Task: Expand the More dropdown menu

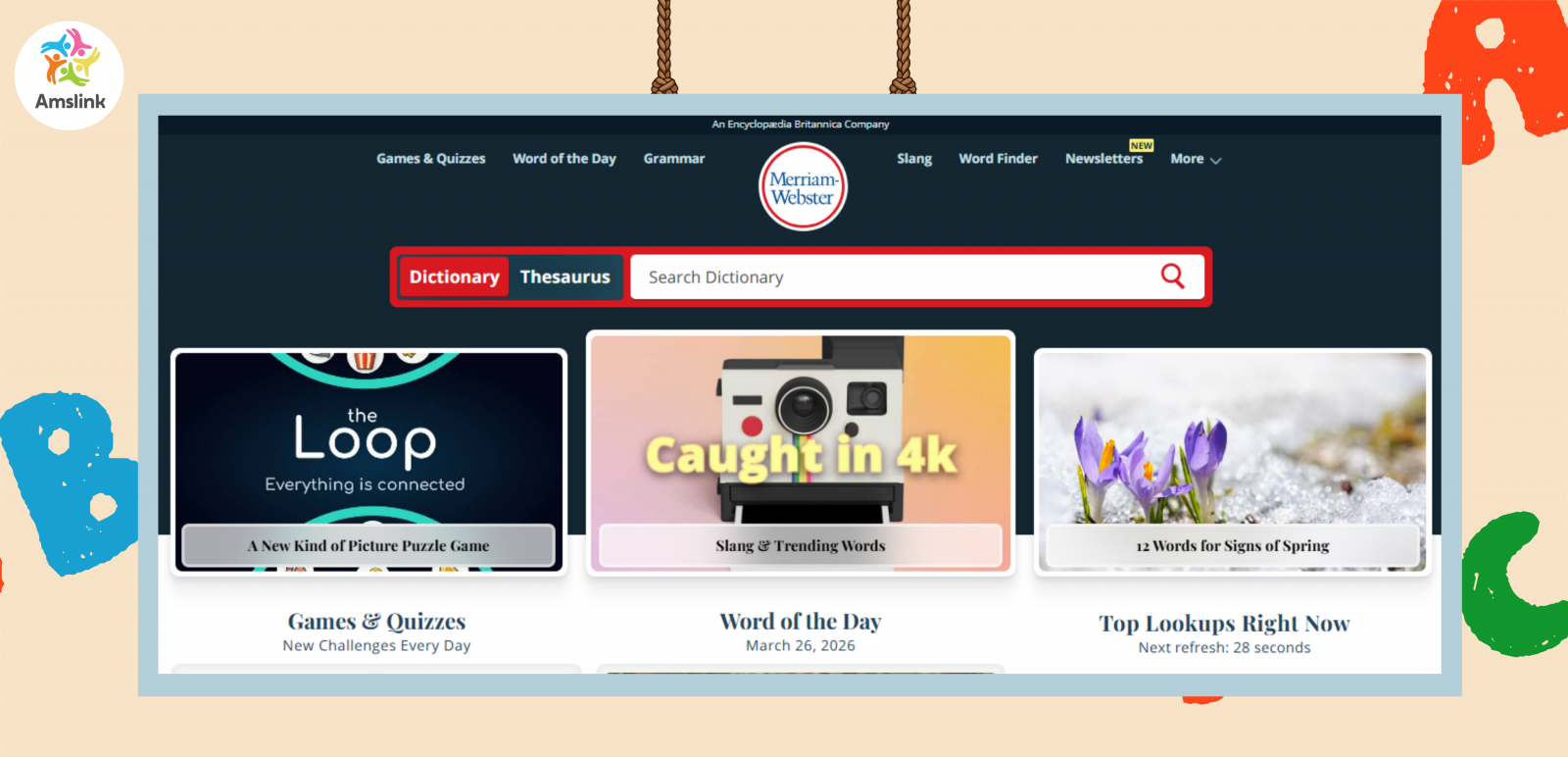Action: (1196, 159)
